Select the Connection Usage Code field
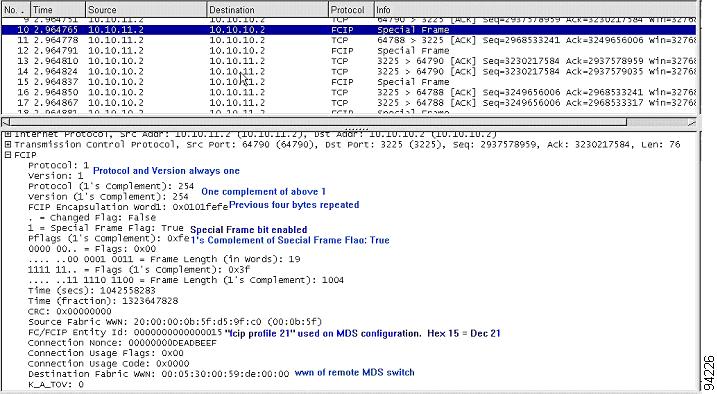Image resolution: width=717 pixels, height=394 pixels. [108, 364]
